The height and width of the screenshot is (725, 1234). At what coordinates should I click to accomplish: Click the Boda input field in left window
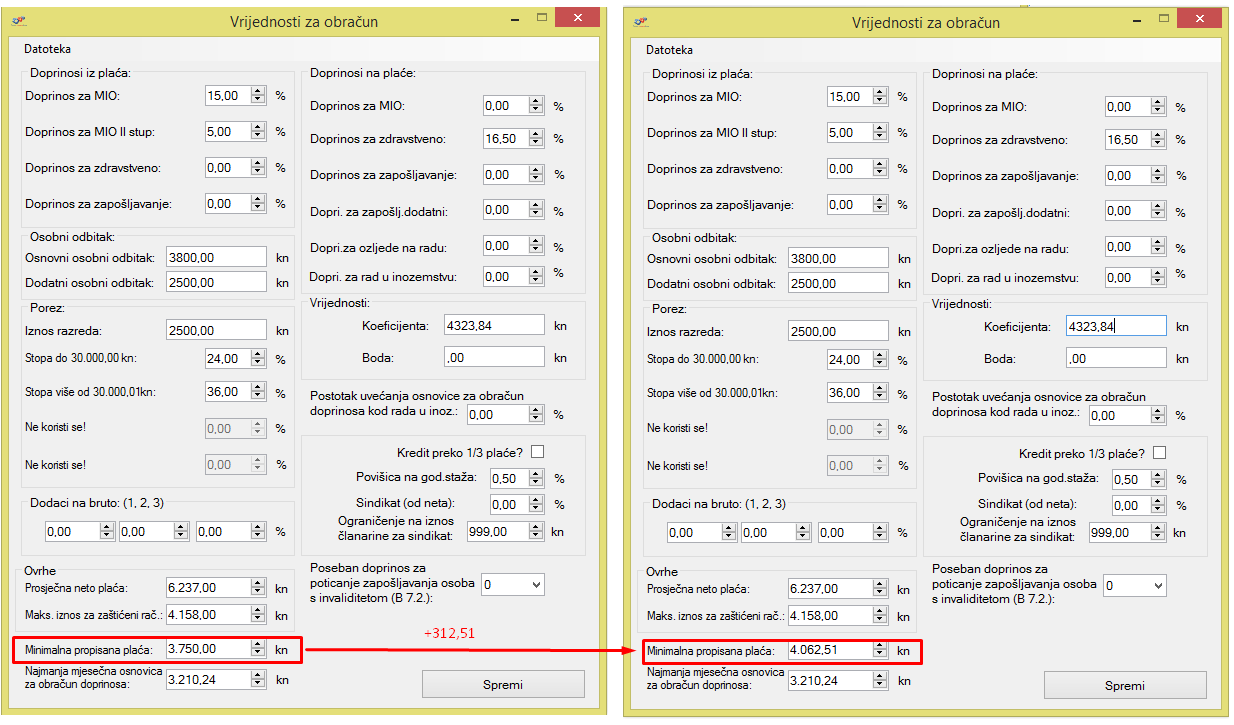coord(494,357)
